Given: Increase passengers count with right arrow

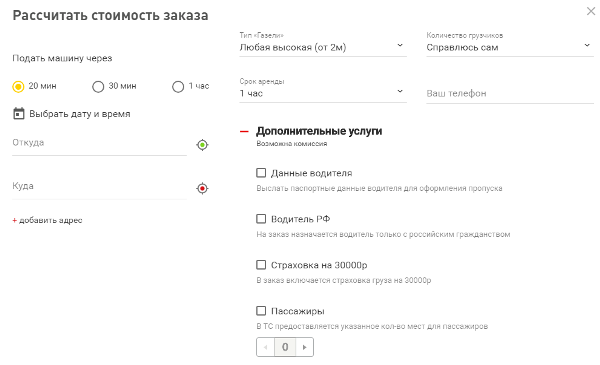Looking at the screenshot, I should click(x=305, y=347).
